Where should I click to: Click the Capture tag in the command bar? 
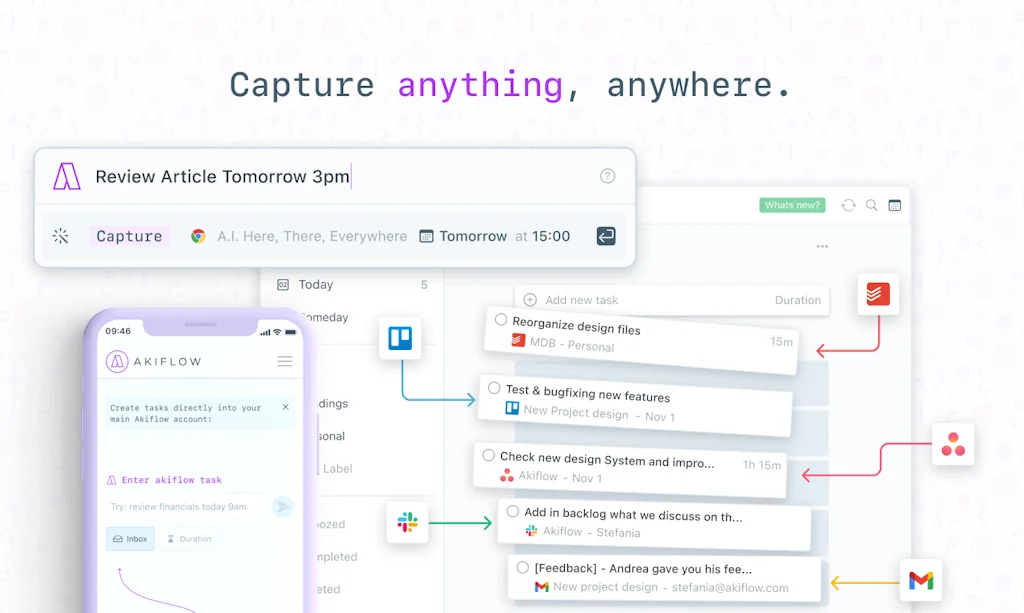129,236
